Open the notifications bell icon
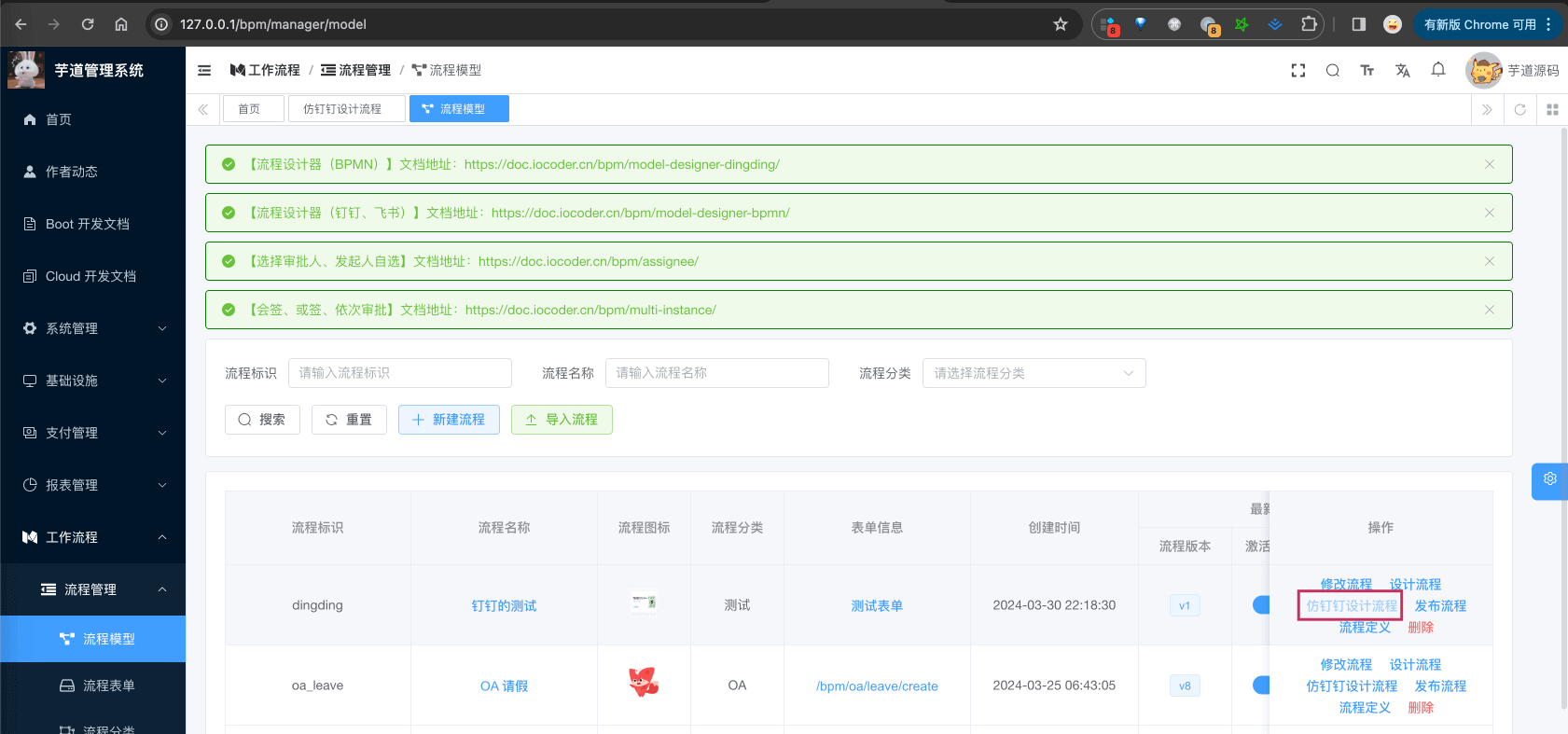 1437,70
